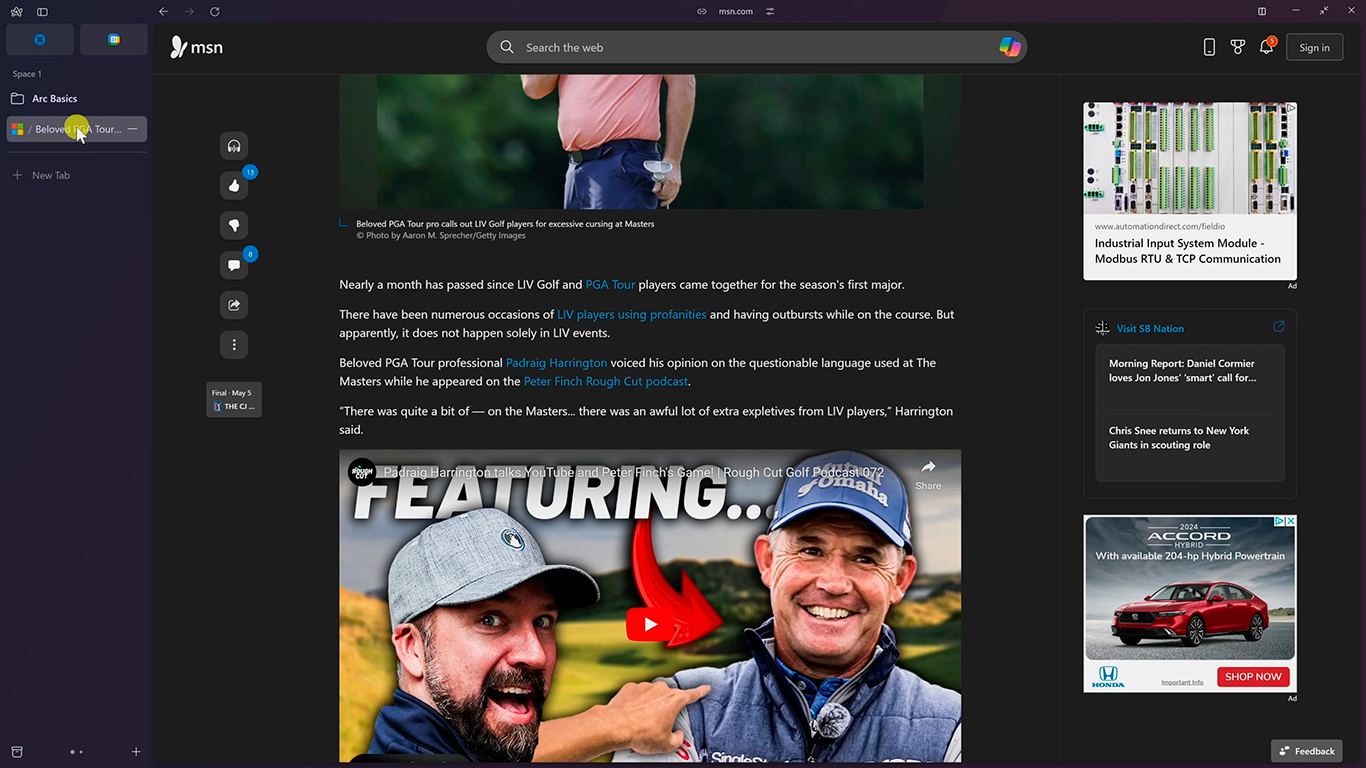The image size is (1366, 768).
Task: Reload the page with refresh icon
Action: (x=214, y=11)
